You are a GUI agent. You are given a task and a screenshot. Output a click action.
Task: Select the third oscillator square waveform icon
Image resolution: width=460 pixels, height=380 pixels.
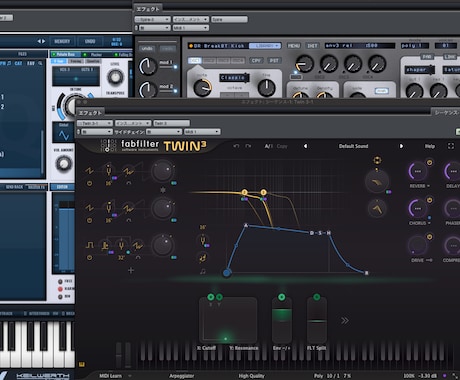pos(89,245)
